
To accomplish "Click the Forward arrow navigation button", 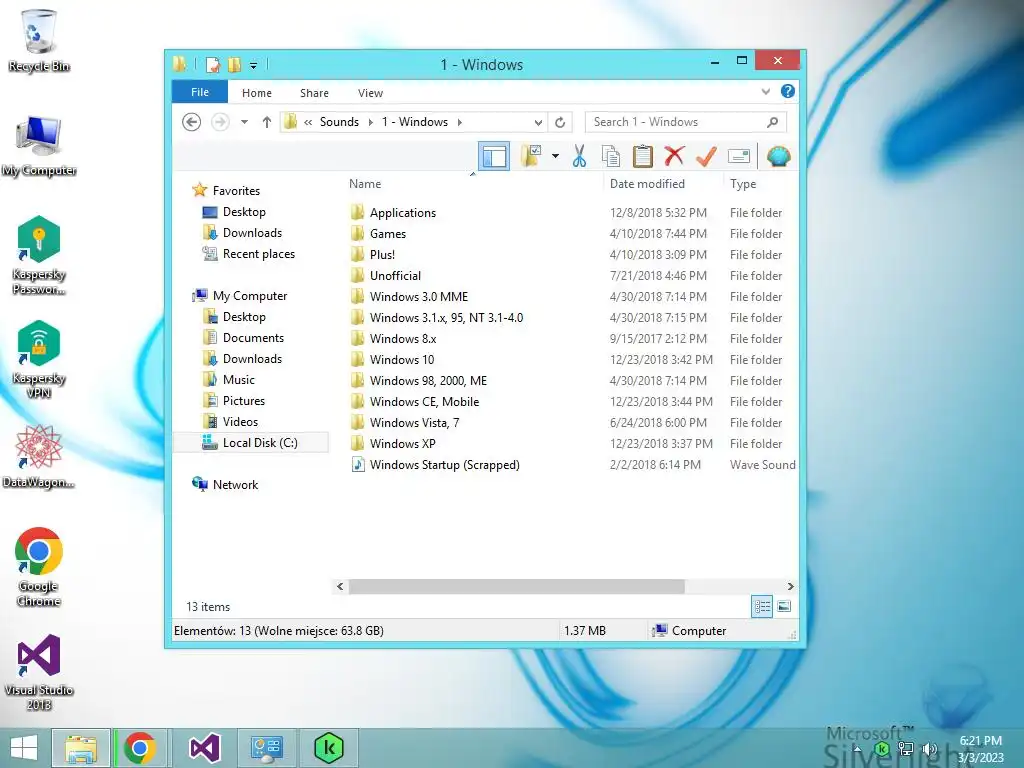I will click(221, 122).
